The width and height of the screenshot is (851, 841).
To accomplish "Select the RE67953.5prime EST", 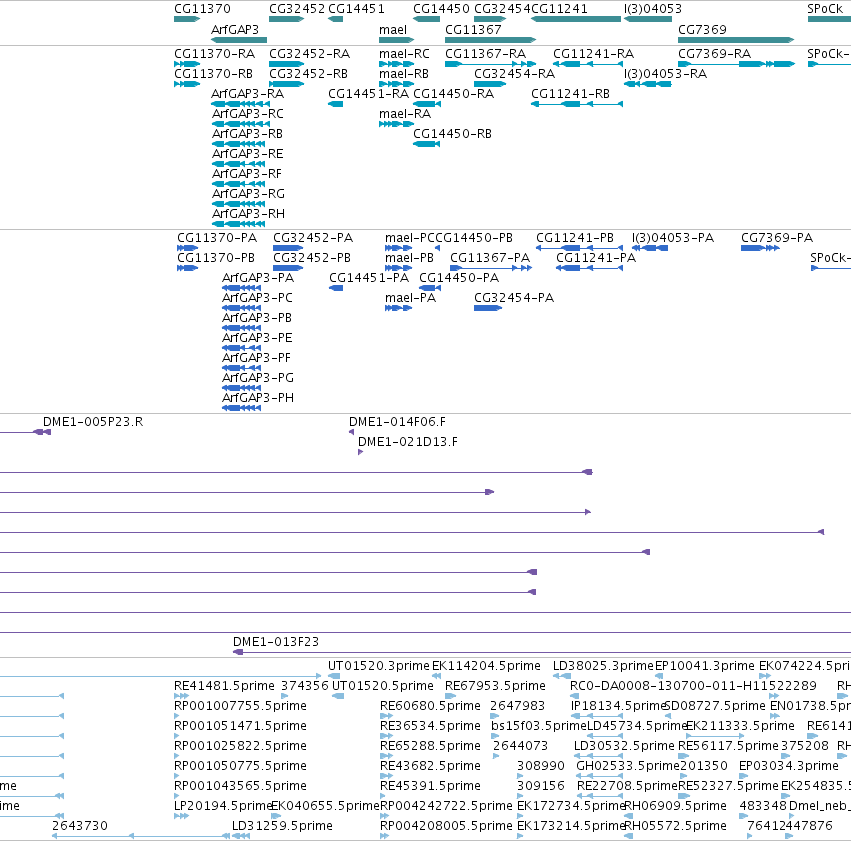I will click(x=450, y=696).
